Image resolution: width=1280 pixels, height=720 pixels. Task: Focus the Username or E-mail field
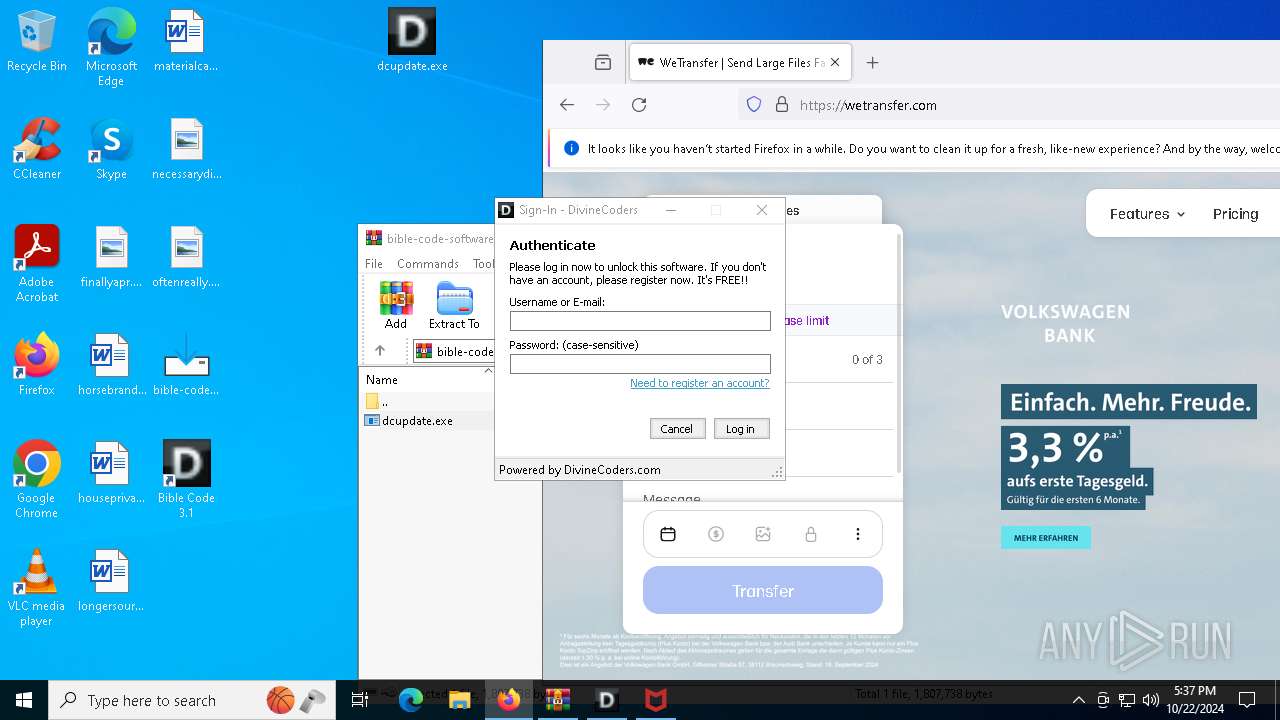coord(640,321)
